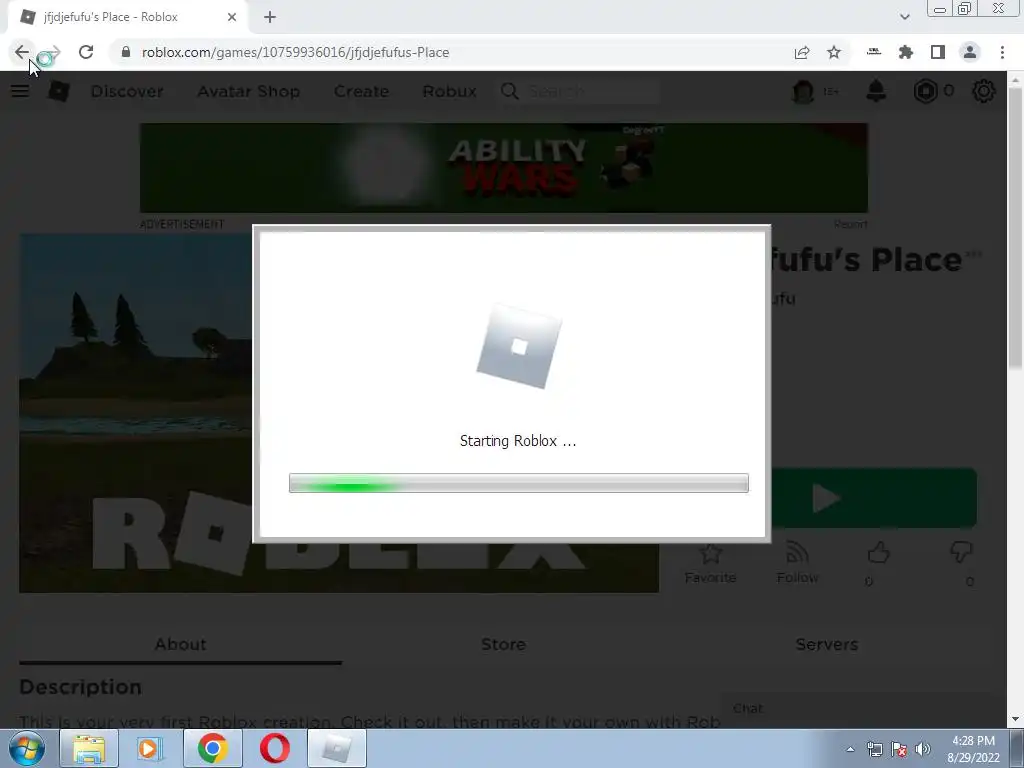Click the Roblox taskbar icon
This screenshot has height=768, width=1024.
pyautogui.click(x=336, y=748)
